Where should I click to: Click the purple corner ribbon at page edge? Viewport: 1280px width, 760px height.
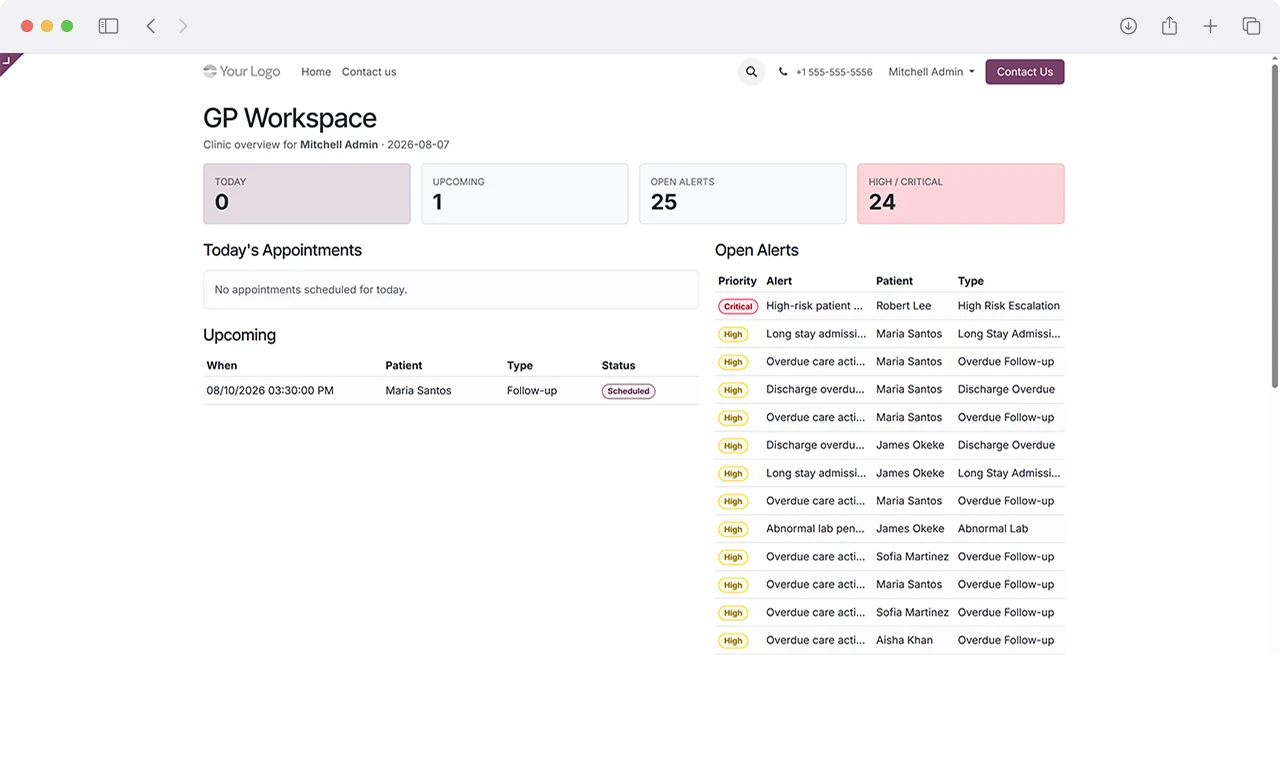click(8, 62)
